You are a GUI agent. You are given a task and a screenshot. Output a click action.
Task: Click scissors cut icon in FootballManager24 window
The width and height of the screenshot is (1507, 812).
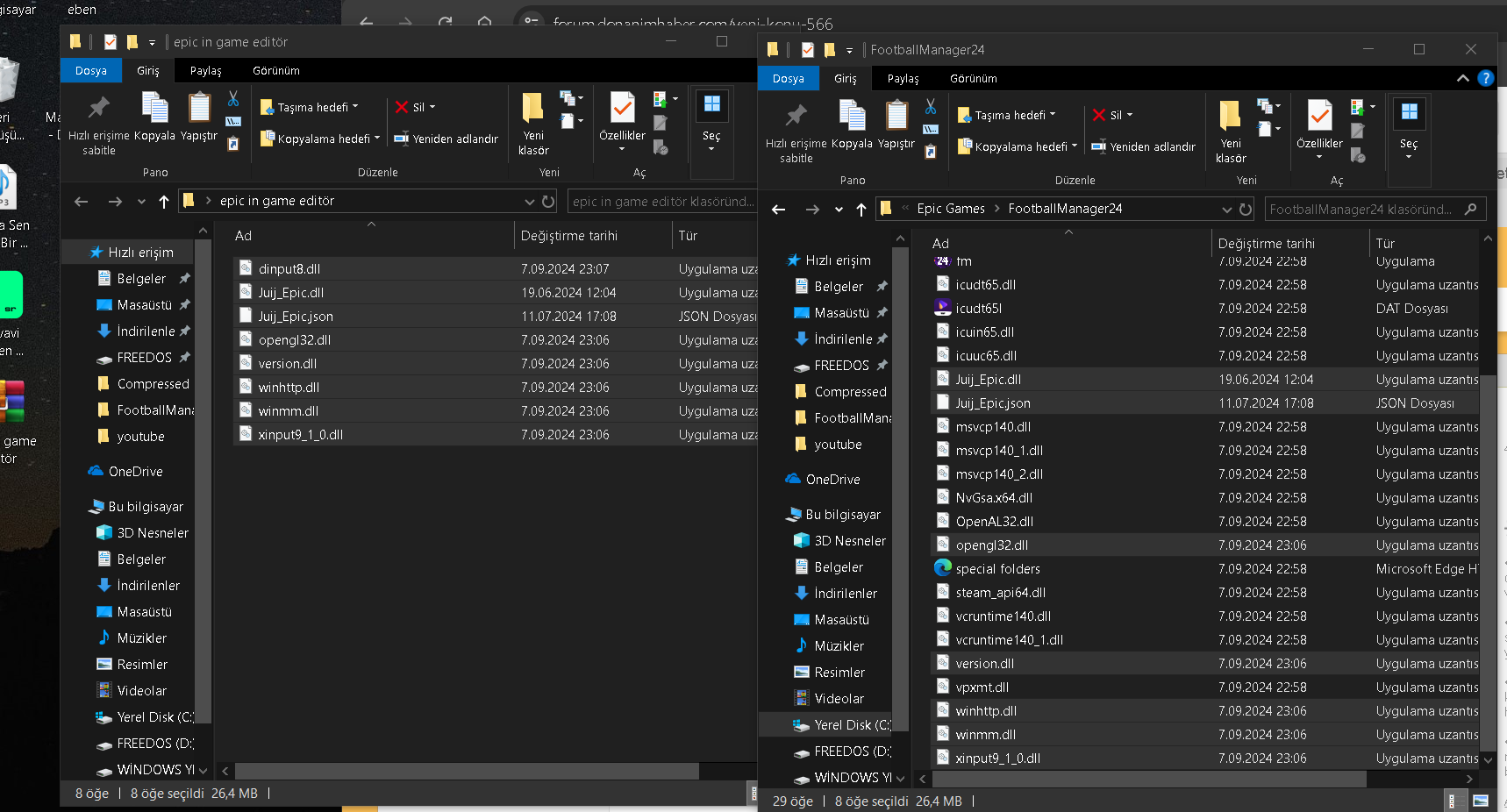931,107
